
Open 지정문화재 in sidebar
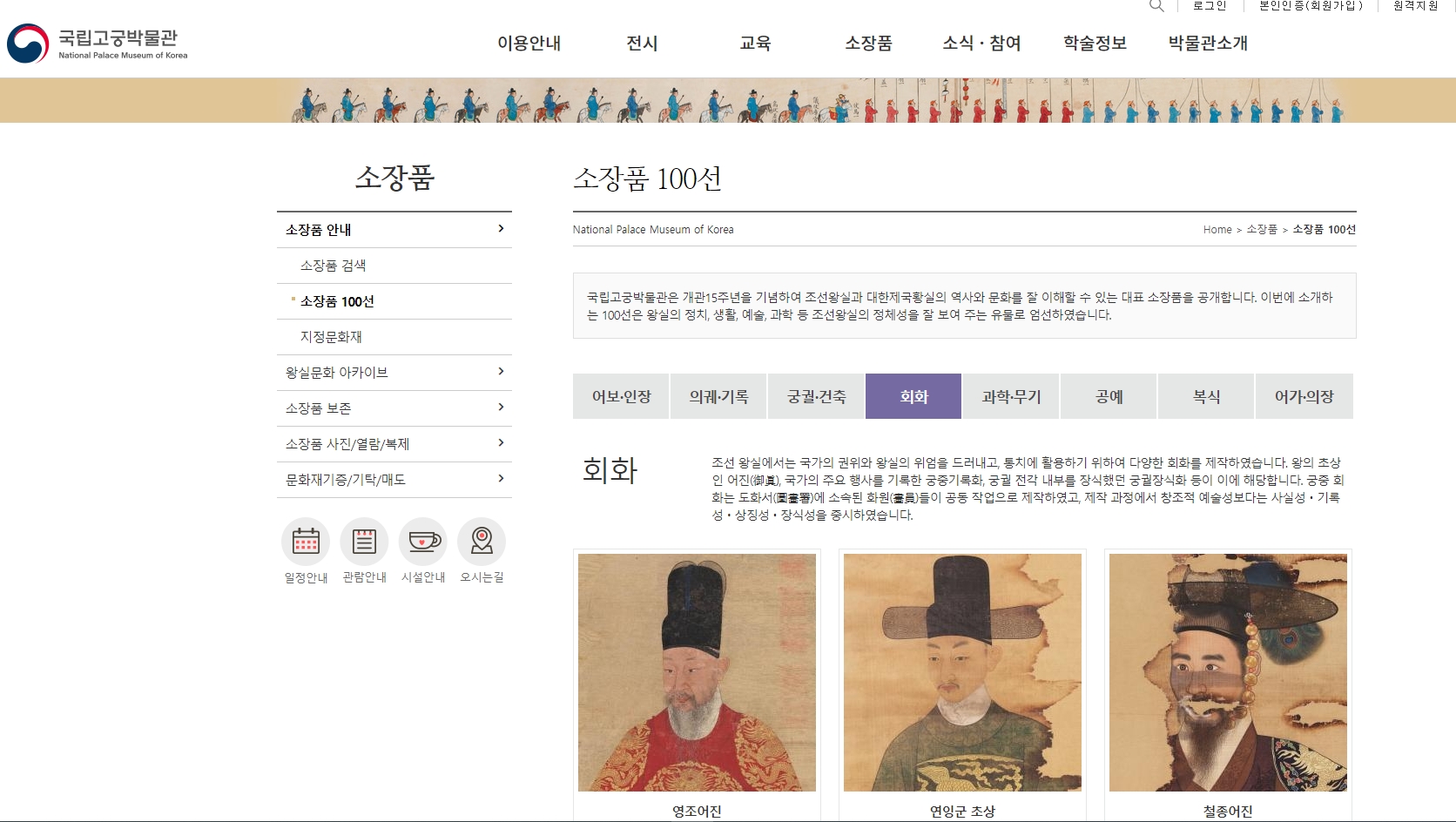point(331,337)
